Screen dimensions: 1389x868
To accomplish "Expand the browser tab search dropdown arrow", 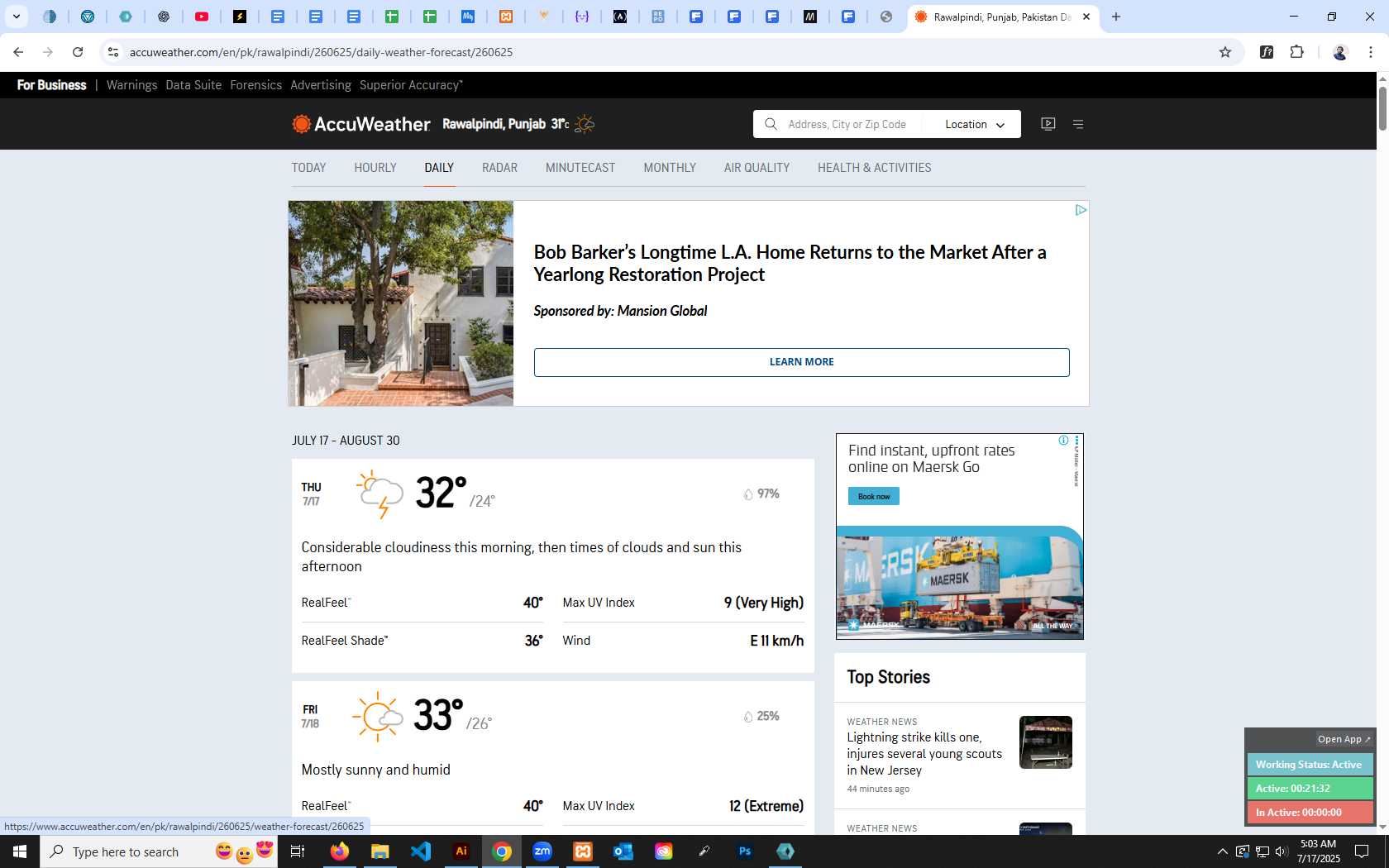I will click(16, 17).
